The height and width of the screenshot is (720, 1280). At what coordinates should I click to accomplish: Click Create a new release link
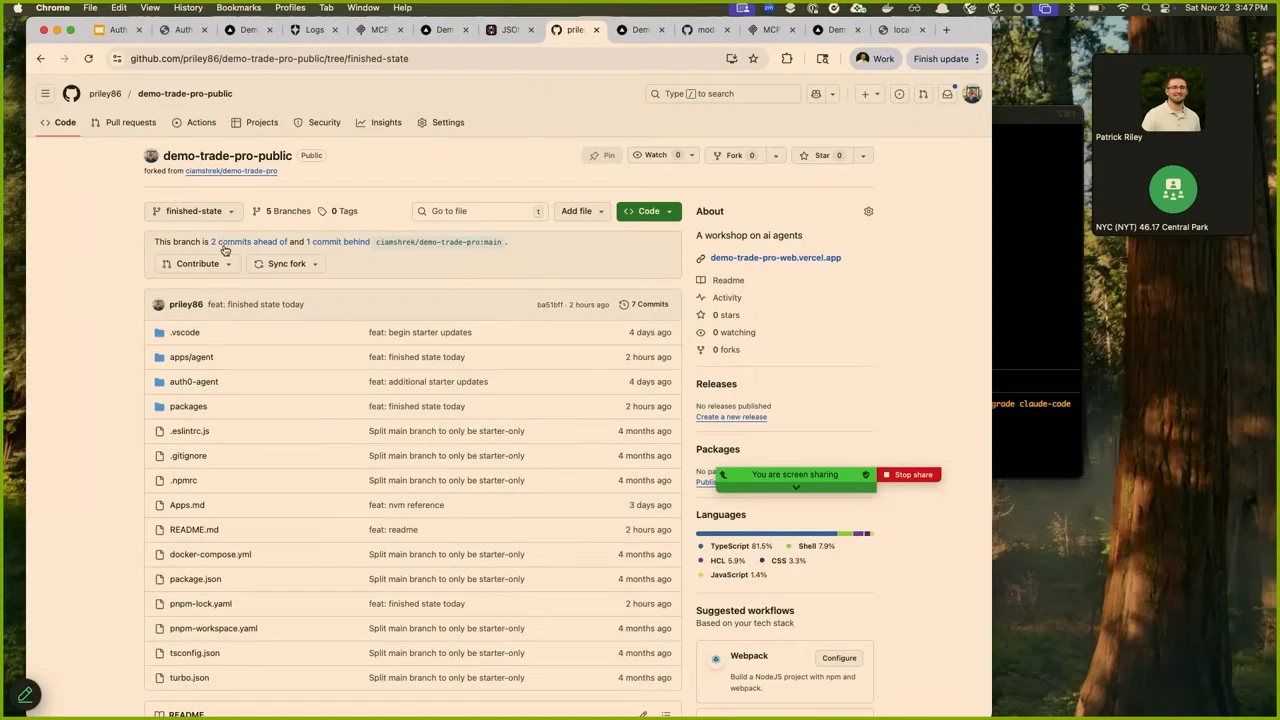(x=731, y=417)
